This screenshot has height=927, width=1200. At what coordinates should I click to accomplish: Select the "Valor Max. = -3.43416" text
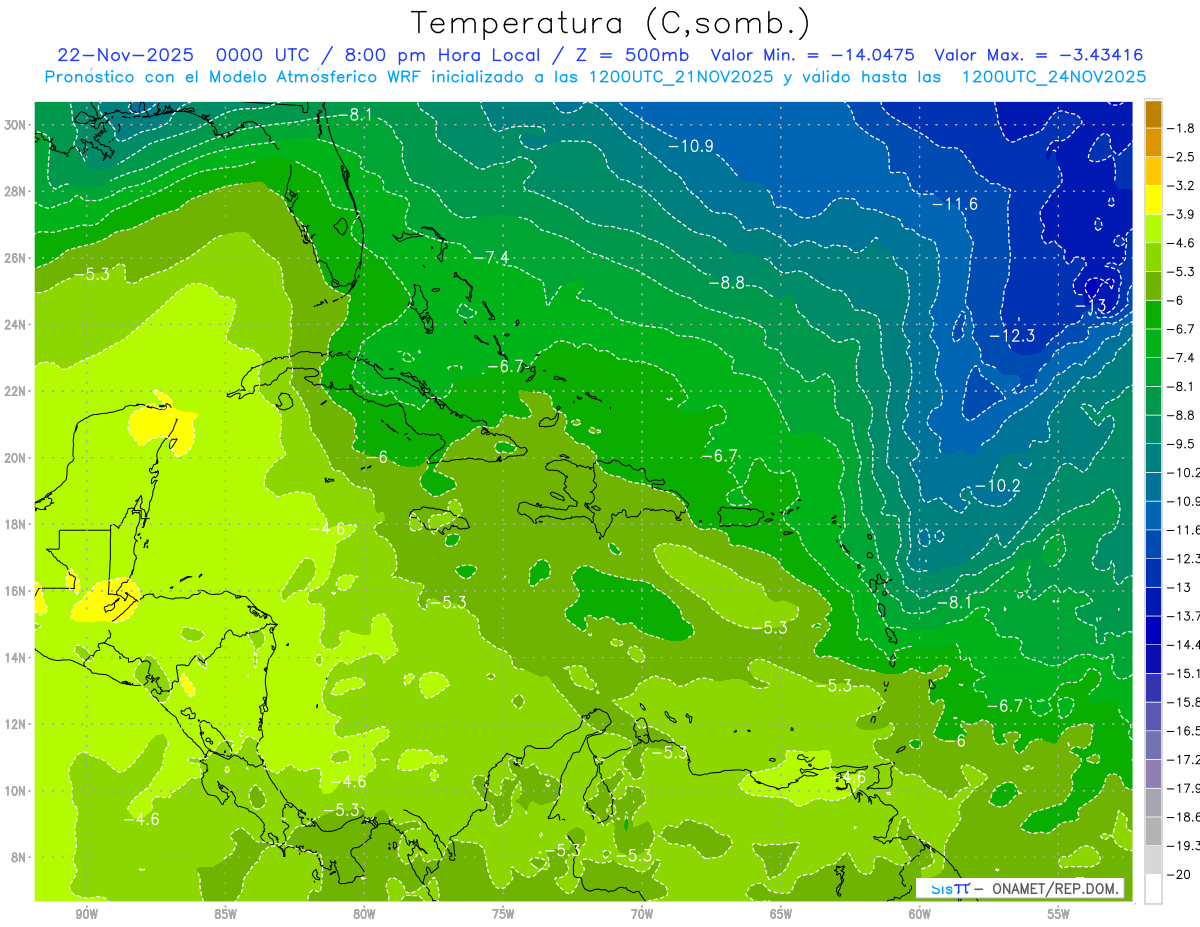pos(1039,55)
